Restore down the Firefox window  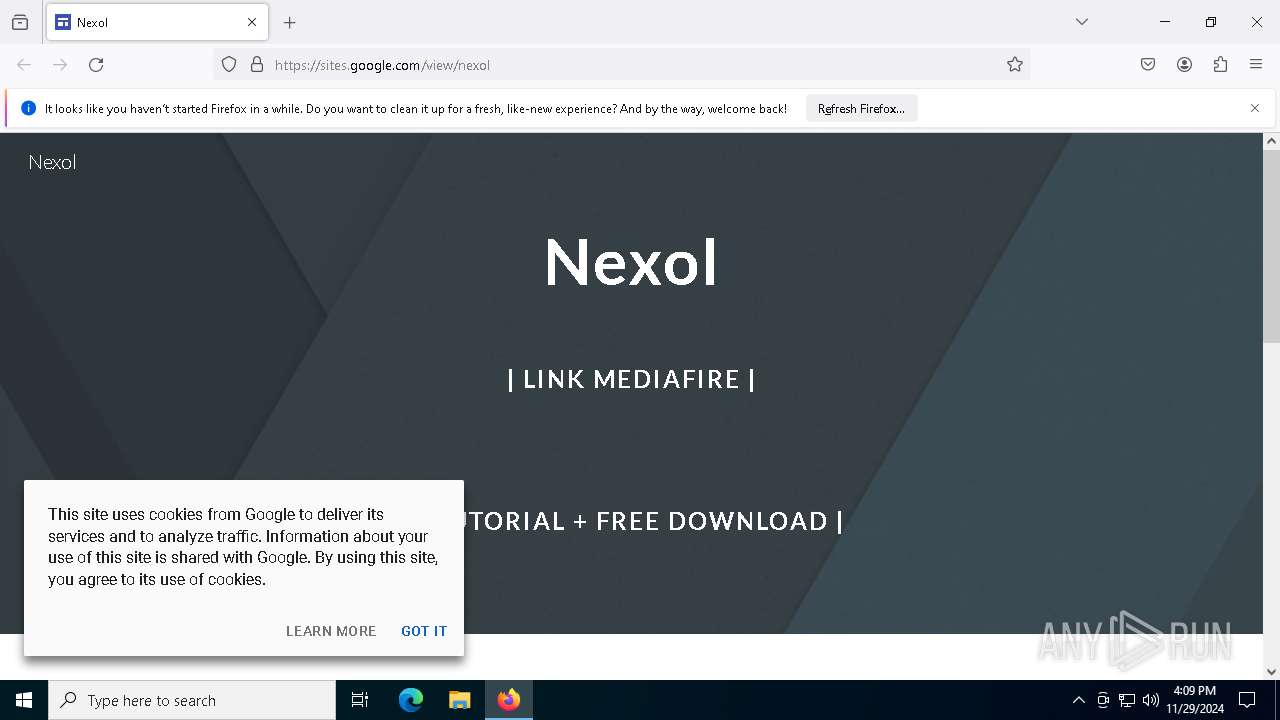(x=1210, y=22)
